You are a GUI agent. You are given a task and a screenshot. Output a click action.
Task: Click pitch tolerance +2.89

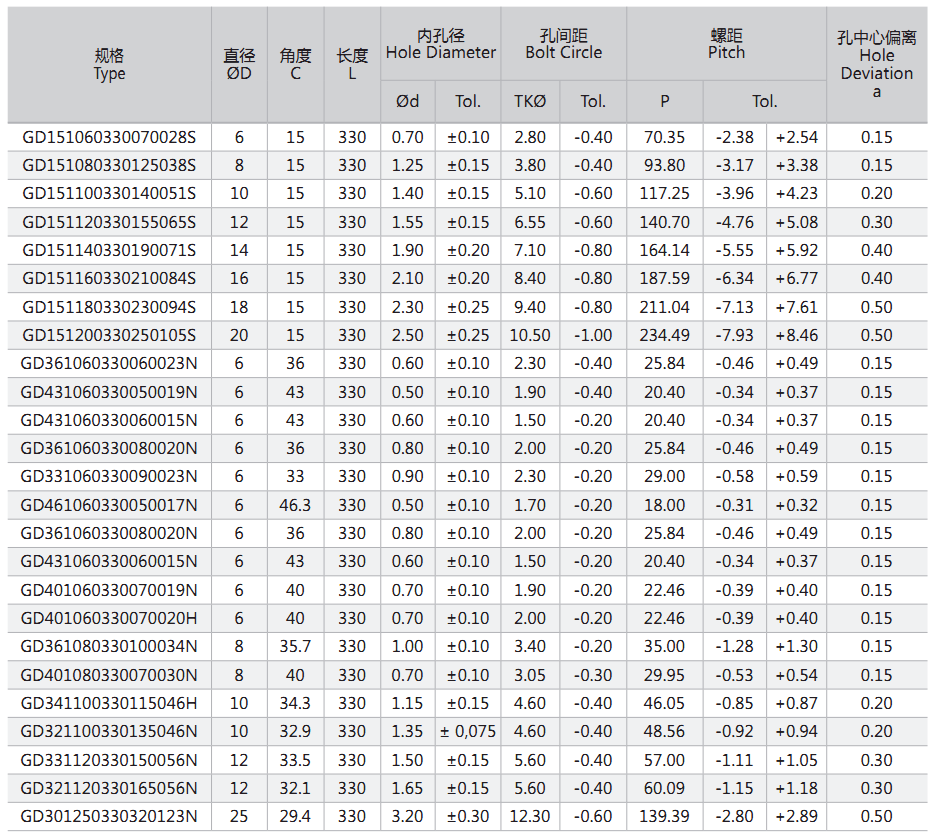(x=797, y=817)
